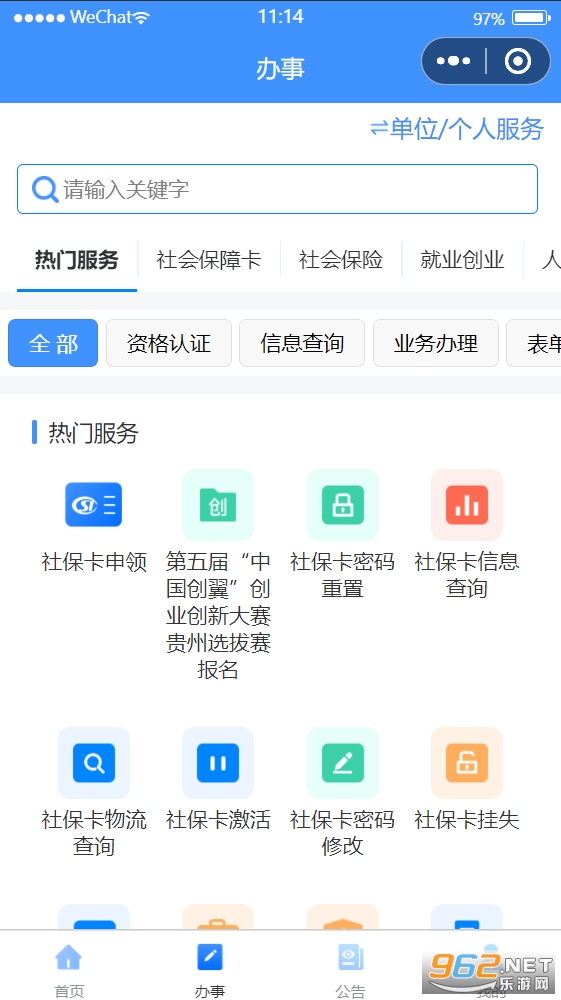Filter by 信息查询
The image size is (561, 1000).
point(302,343)
